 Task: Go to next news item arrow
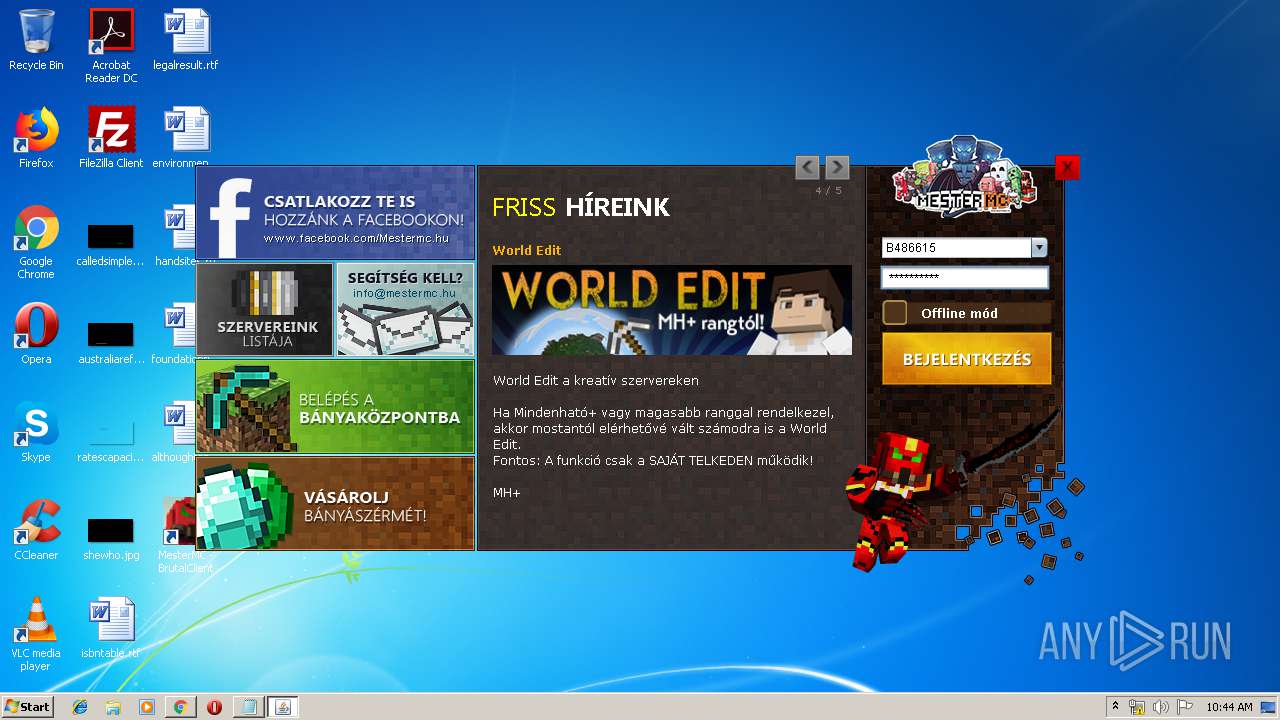(x=837, y=167)
